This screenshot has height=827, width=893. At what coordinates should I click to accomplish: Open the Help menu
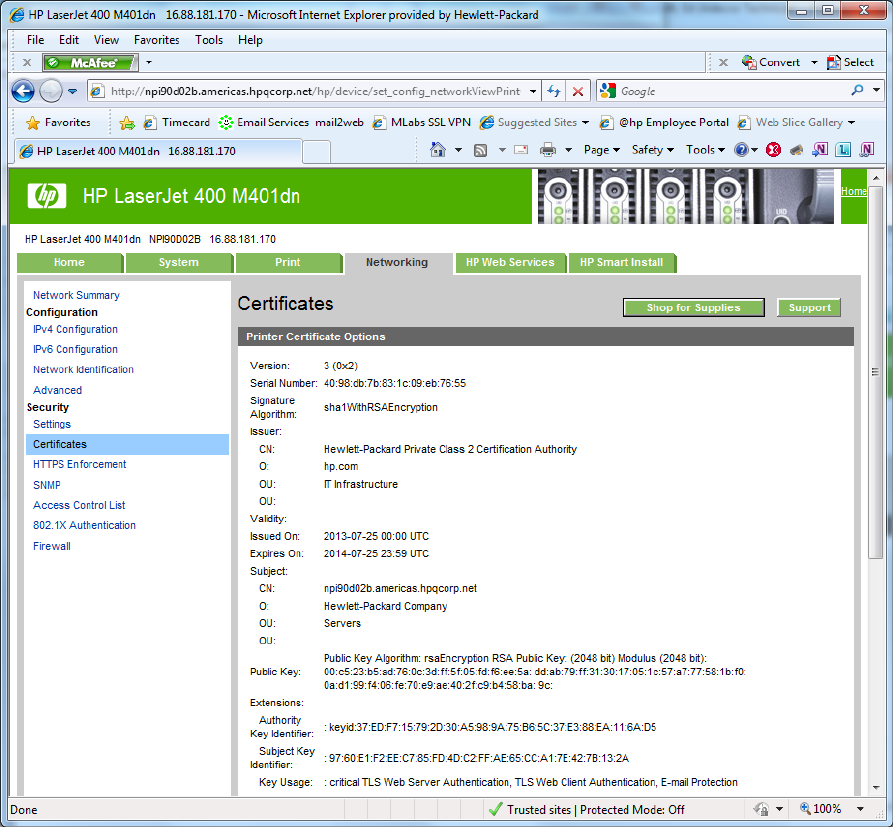tap(250, 40)
